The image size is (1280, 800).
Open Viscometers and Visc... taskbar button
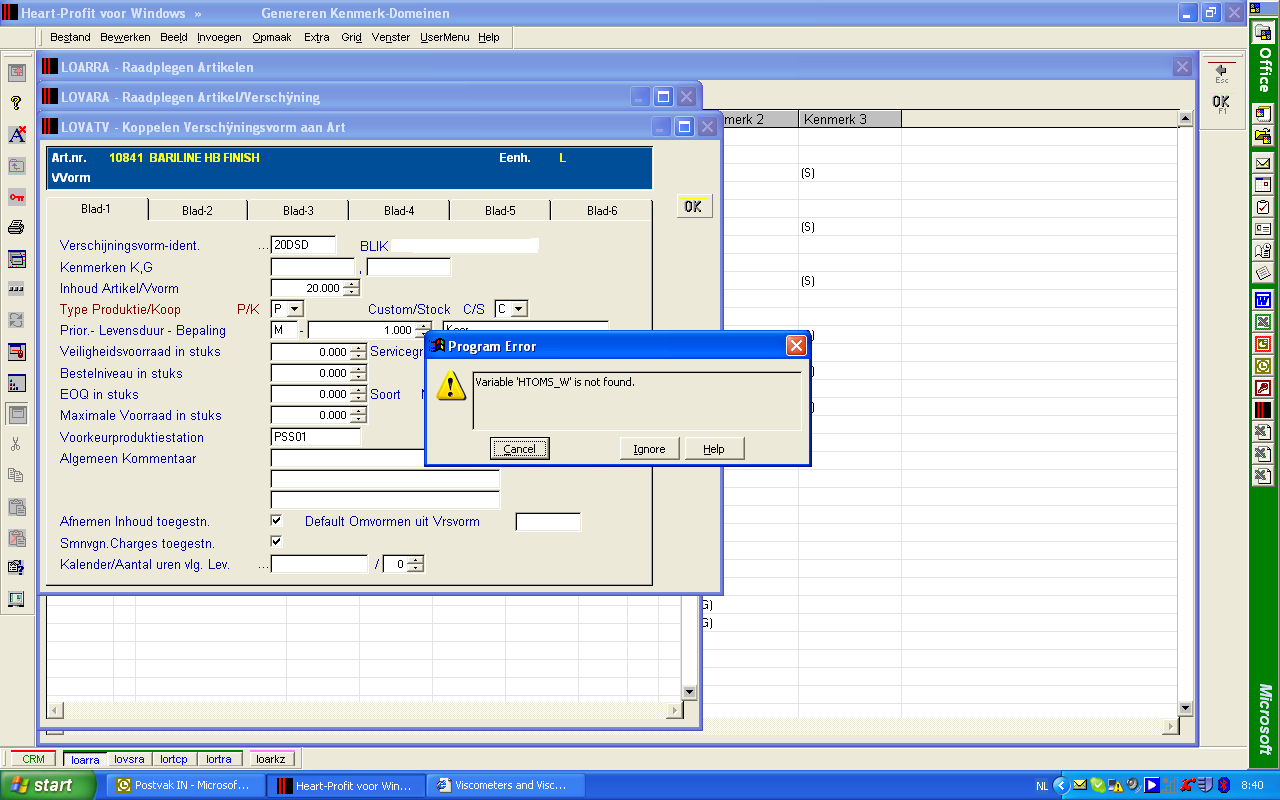tap(505, 786)
